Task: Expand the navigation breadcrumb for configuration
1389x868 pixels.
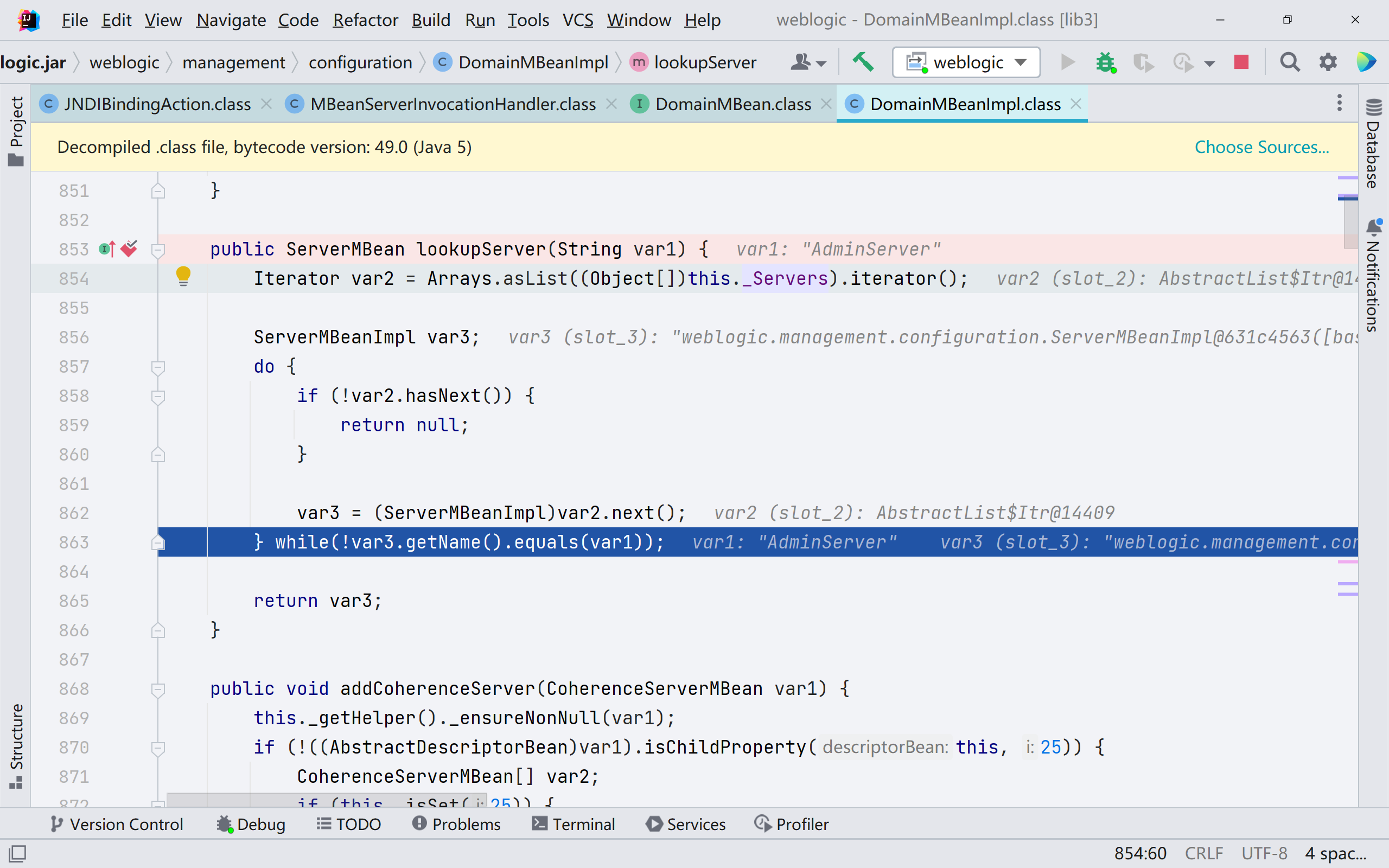Action: (359, 62)
